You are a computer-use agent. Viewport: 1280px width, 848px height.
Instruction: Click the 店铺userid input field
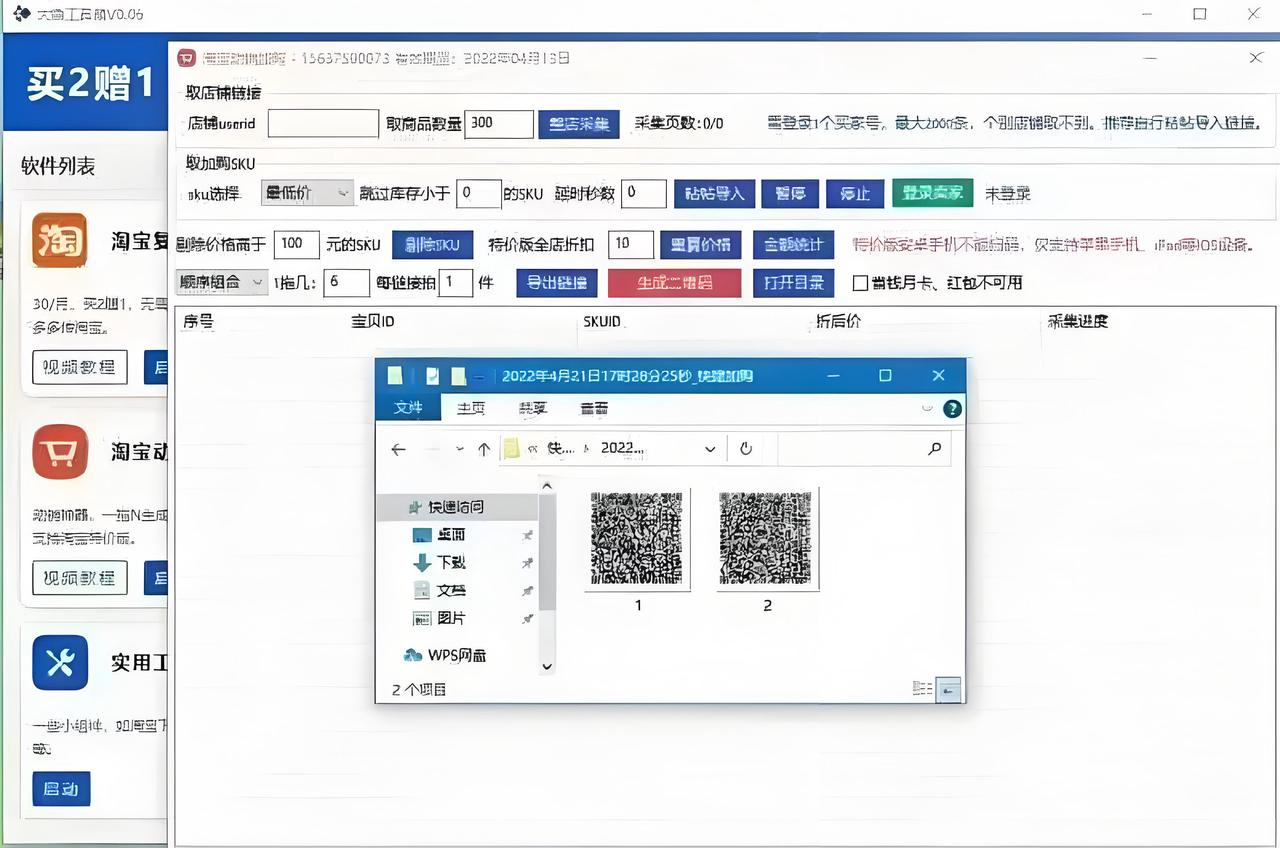coord(323,124)
